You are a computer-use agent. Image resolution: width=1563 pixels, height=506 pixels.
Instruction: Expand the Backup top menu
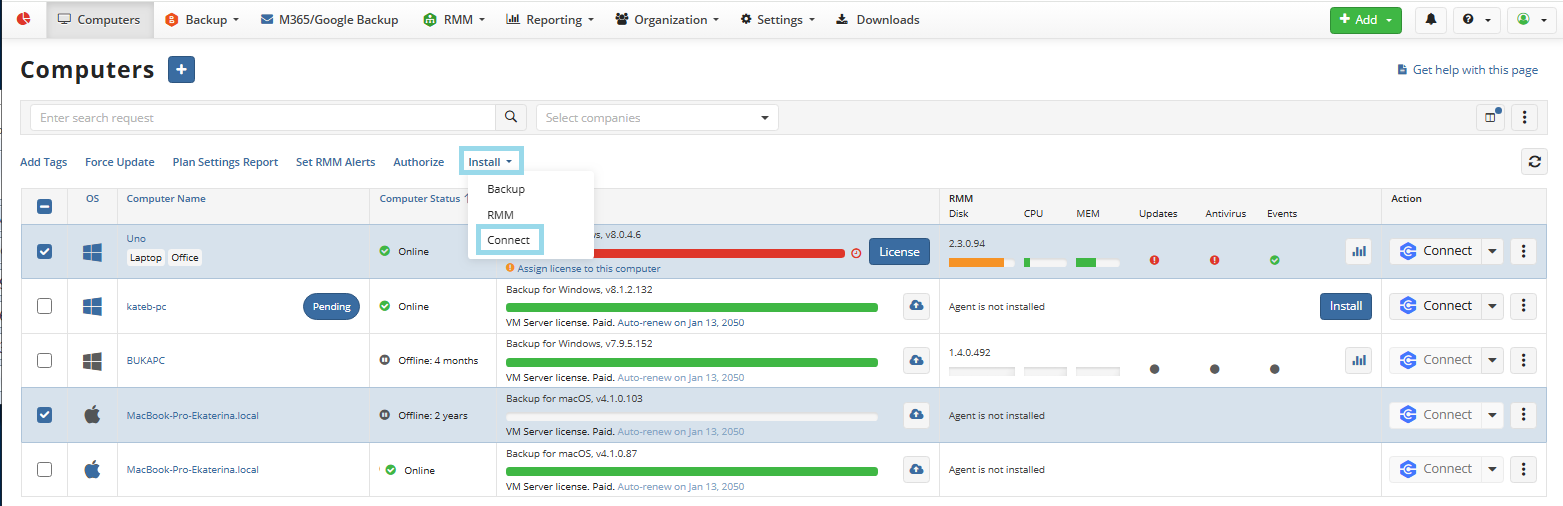pyautogui.click(x=202, y=20)
